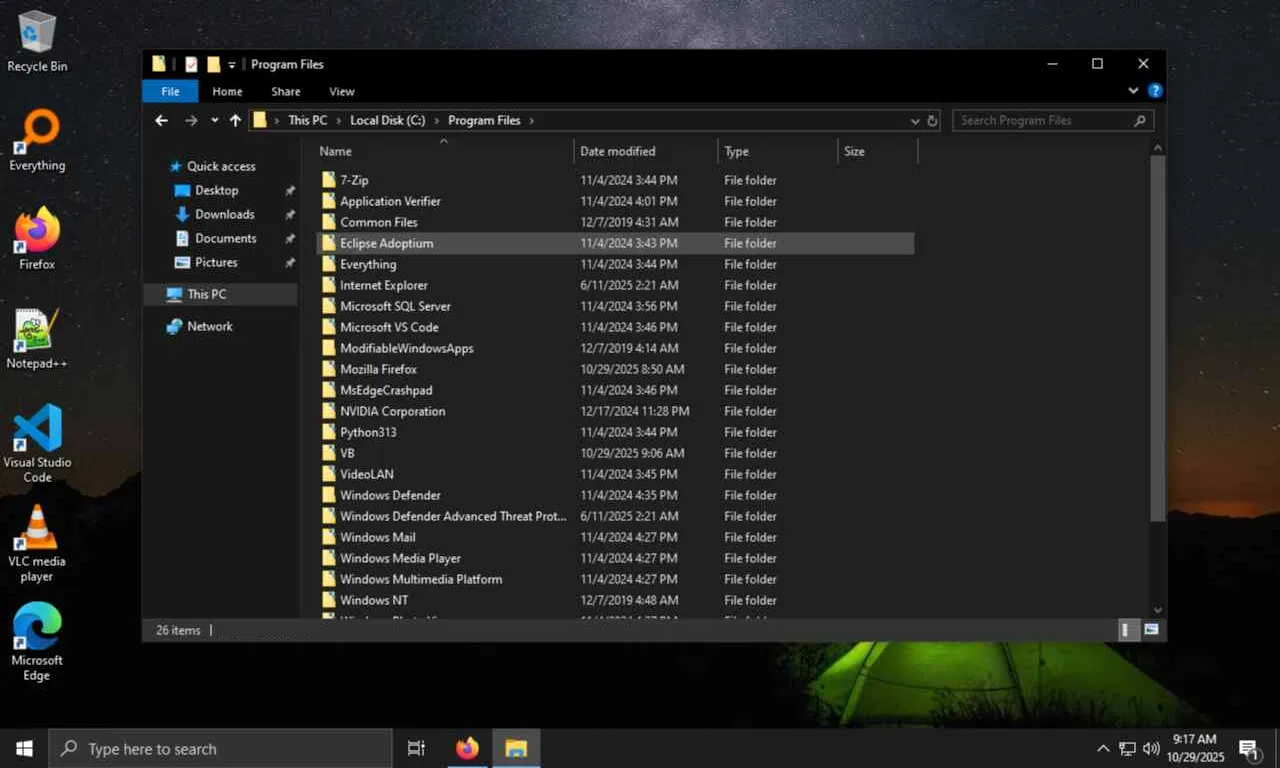This screenshot has width=1280, height=768.
Task: Open Desktop in the navigation pane
Action: [217, 190]
